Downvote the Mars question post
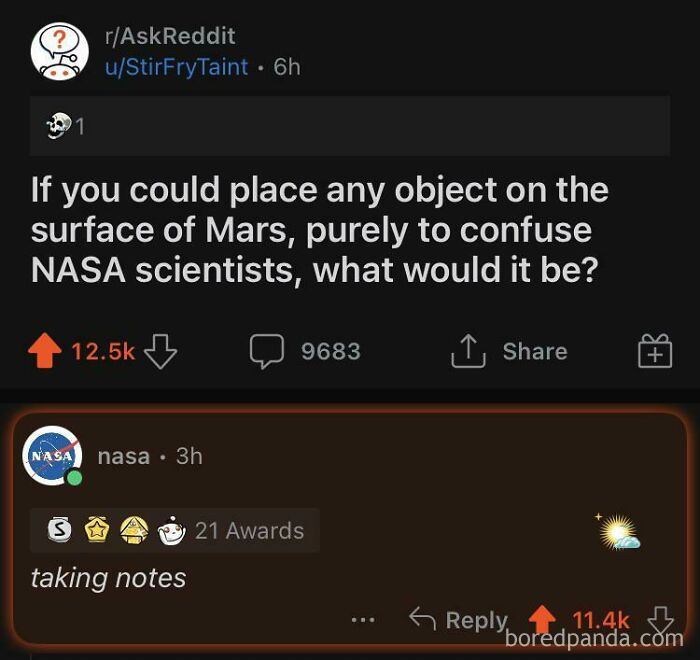This screenshot has width=700, height=660. click(x=160, y=351)
